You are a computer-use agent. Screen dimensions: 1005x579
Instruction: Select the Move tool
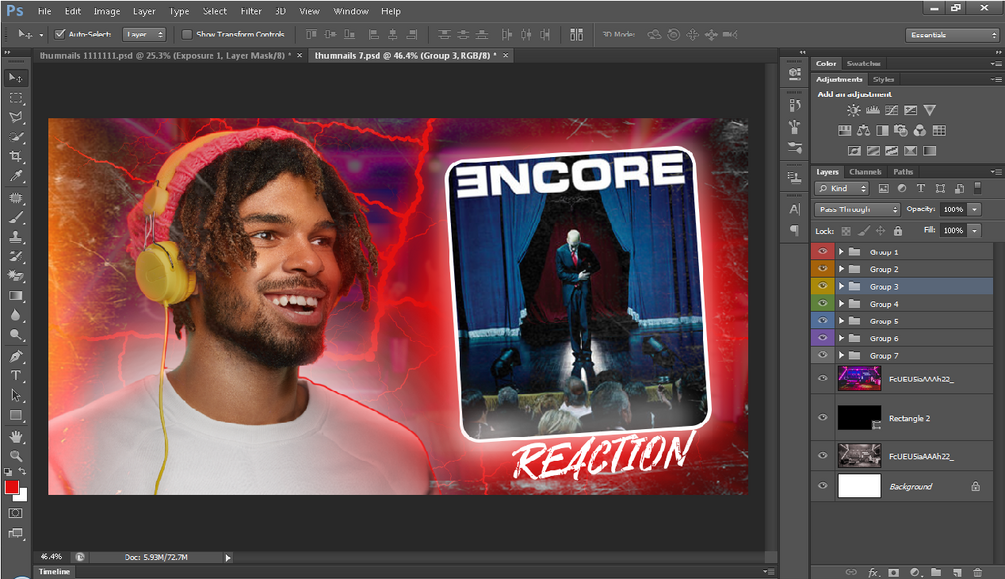pyautogui.click(x=15, y=78)
